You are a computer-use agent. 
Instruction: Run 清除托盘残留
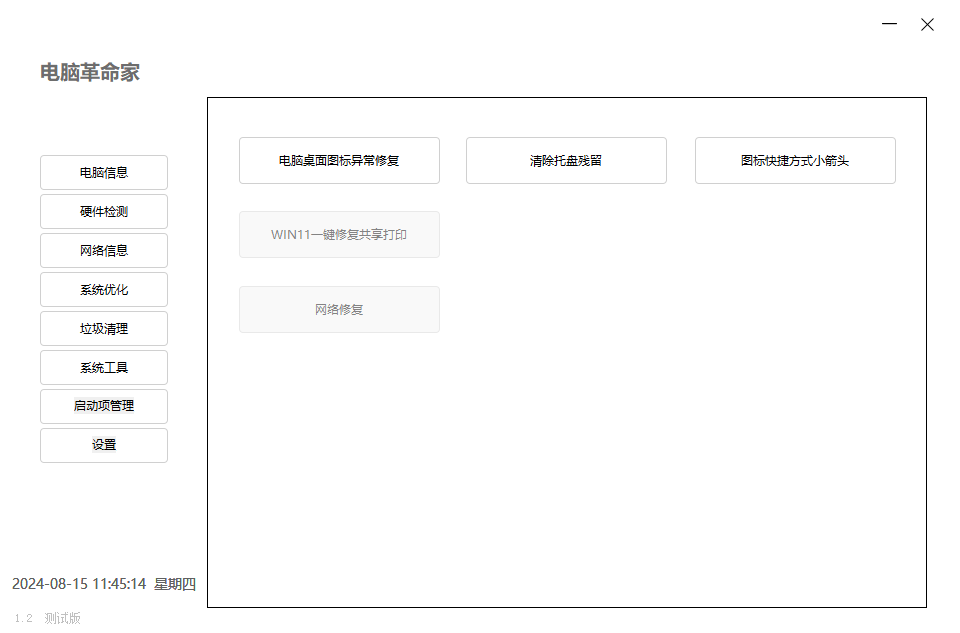(x=566, y=160)
